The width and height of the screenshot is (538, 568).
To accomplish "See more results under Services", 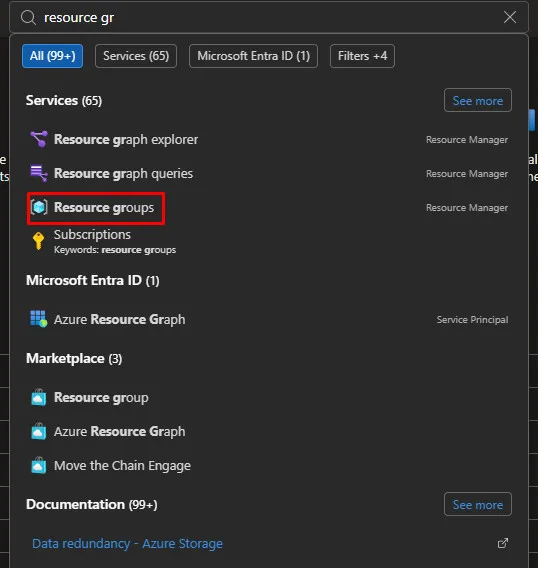I will pos(477,100).
